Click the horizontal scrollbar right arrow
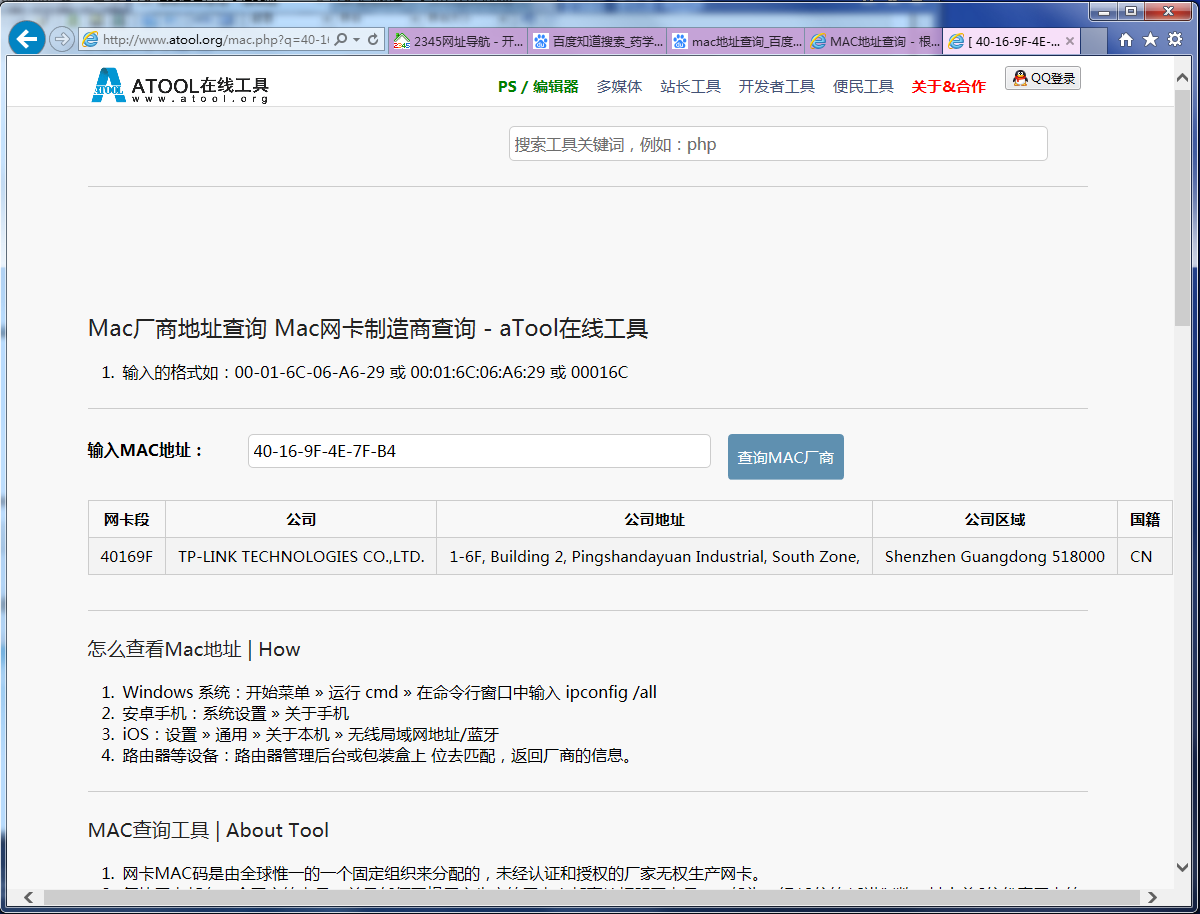This screenshot has width=1200, height=914. (x=1153, y=897)
